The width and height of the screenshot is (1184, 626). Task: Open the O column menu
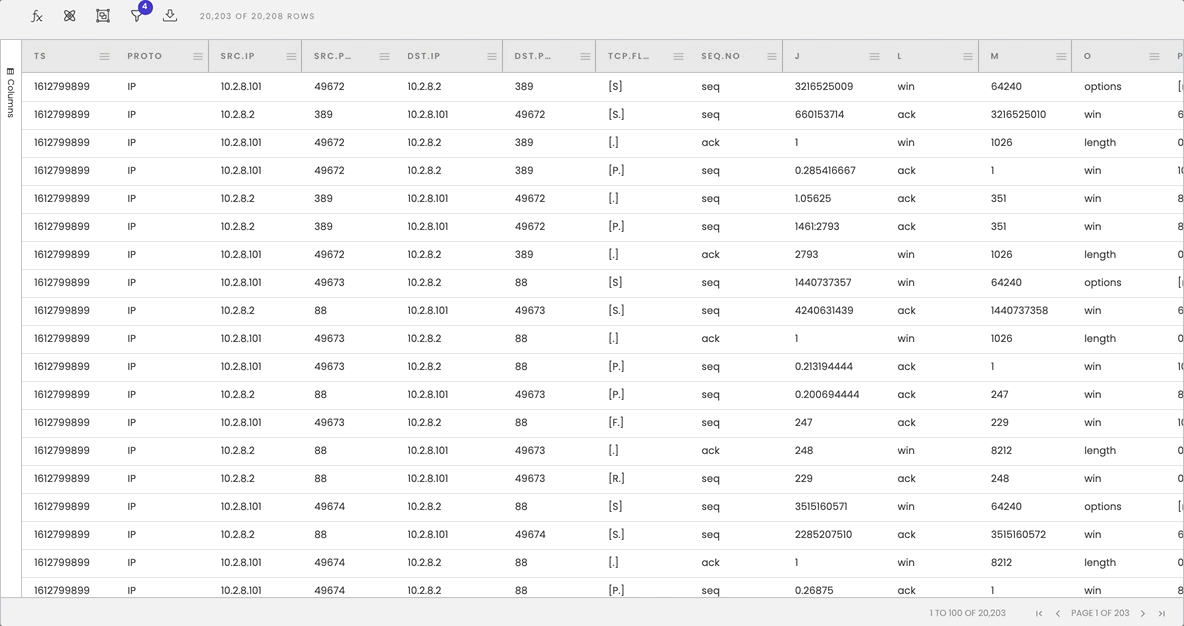click(1154, 57)
